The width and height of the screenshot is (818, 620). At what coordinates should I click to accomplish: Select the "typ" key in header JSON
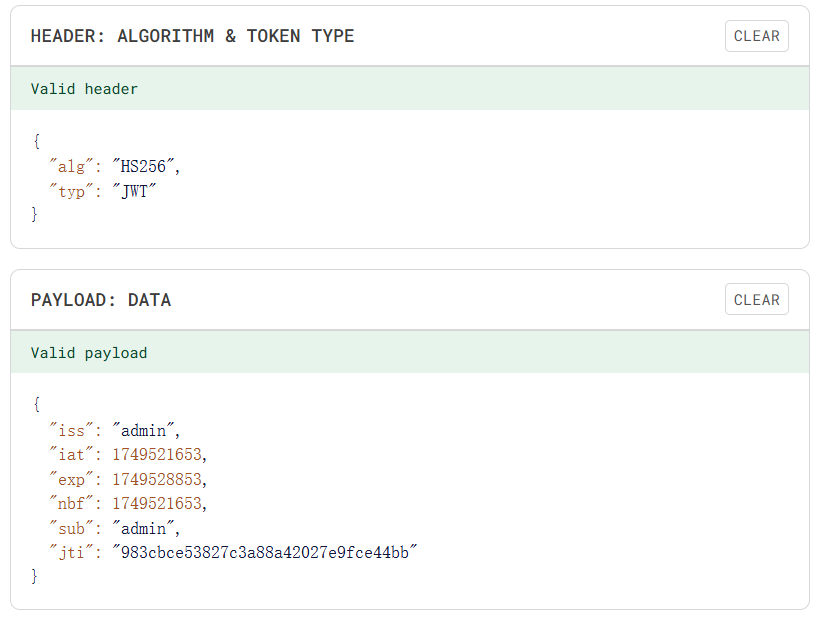coord(71,191)
